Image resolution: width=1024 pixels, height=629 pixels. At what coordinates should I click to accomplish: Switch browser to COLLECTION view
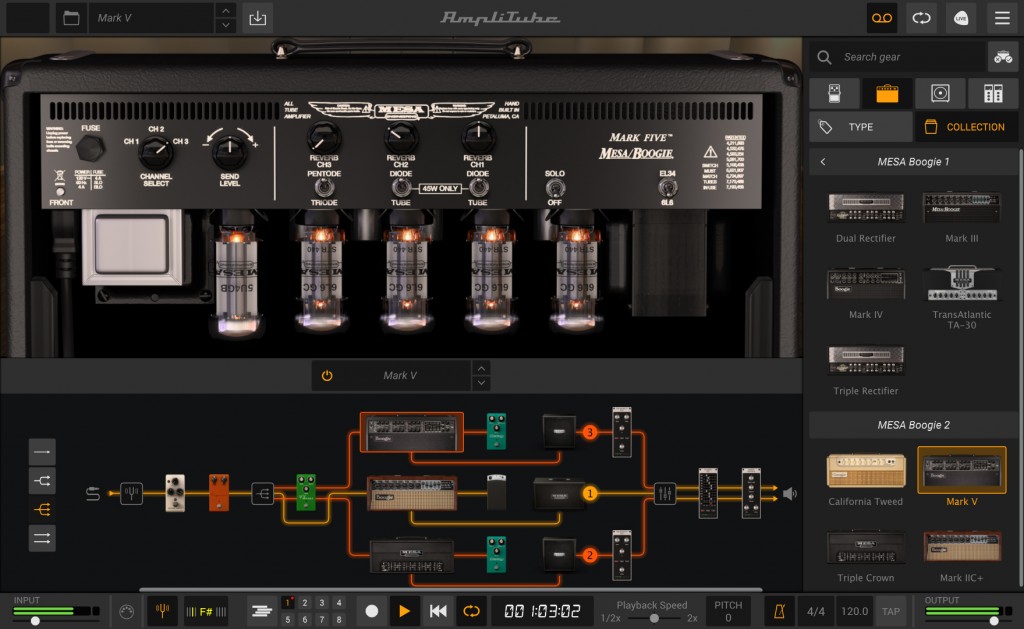[x=967, y=127]
